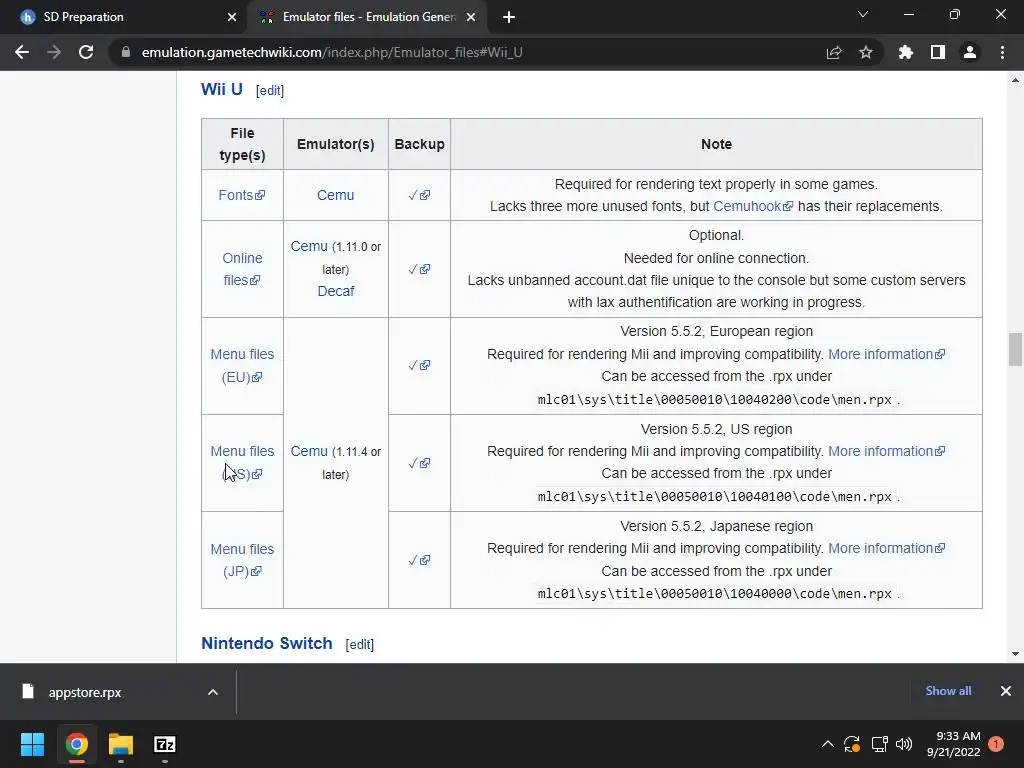Image resolution: width=1024 pixels, height=768 pixels.
Task: Click the mlc01 10040100 men.rpx path text
Action: [714, 497]
